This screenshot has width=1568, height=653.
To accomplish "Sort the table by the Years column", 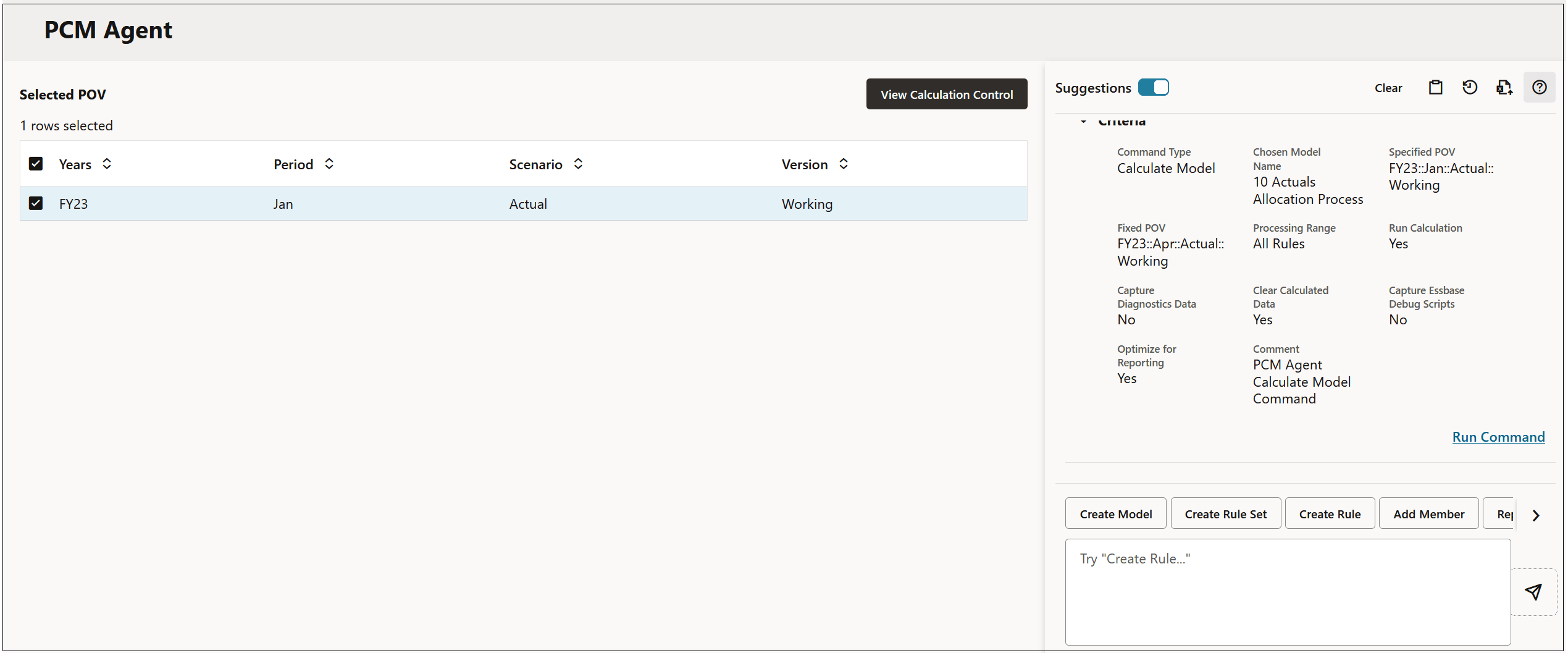I will pos(107,164).
